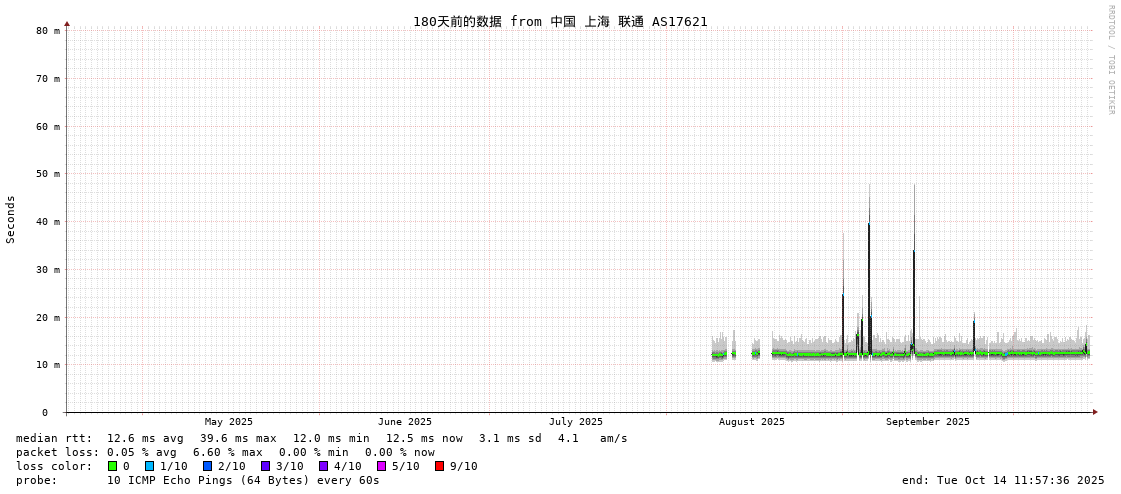The height and width of the screenshot is (494, 1121).
Task: Click the end timestamp Tue Oct 14 text
Action: [x=1003, y=480]
